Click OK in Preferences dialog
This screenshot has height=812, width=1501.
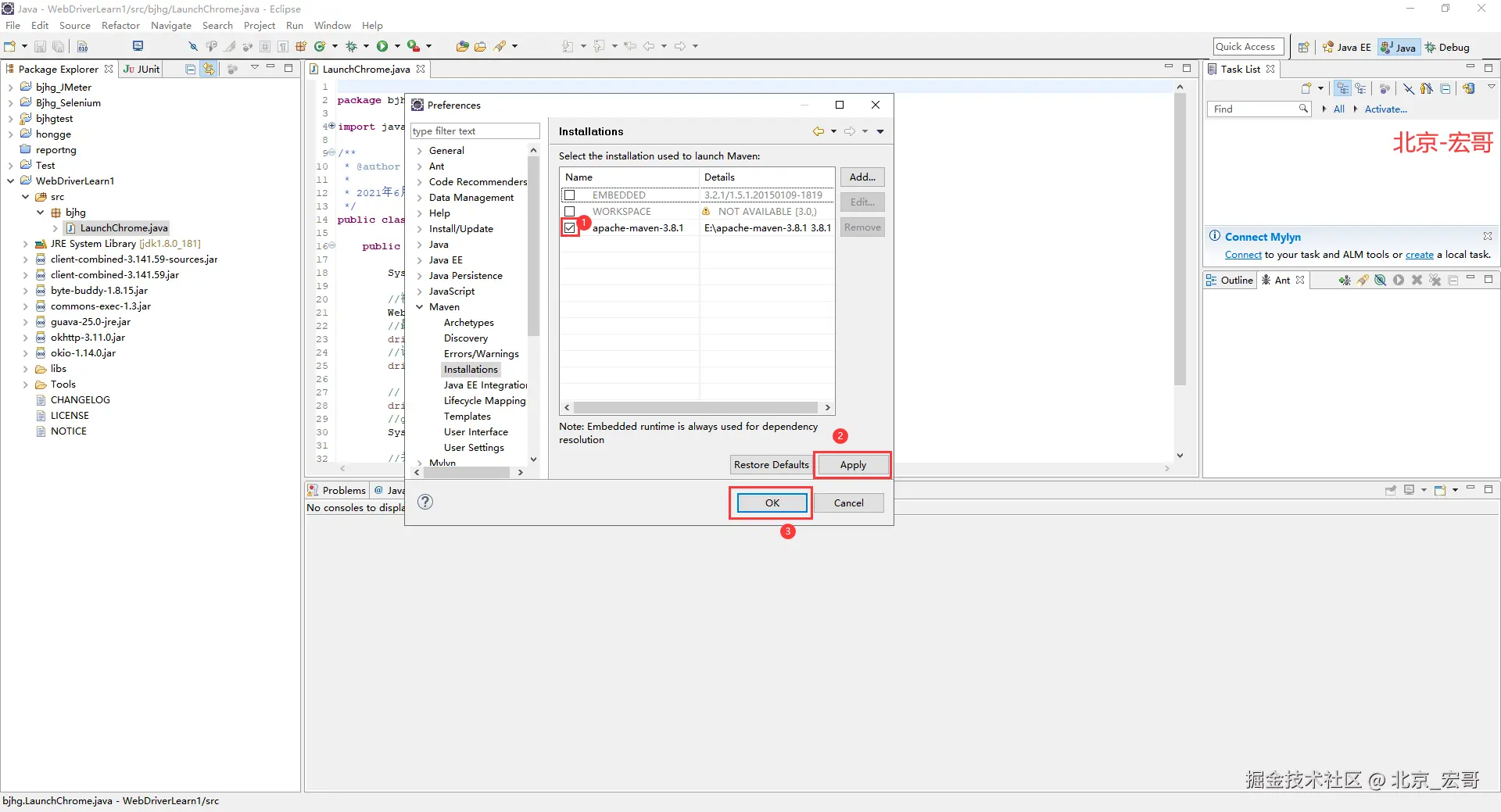point(772,503)
